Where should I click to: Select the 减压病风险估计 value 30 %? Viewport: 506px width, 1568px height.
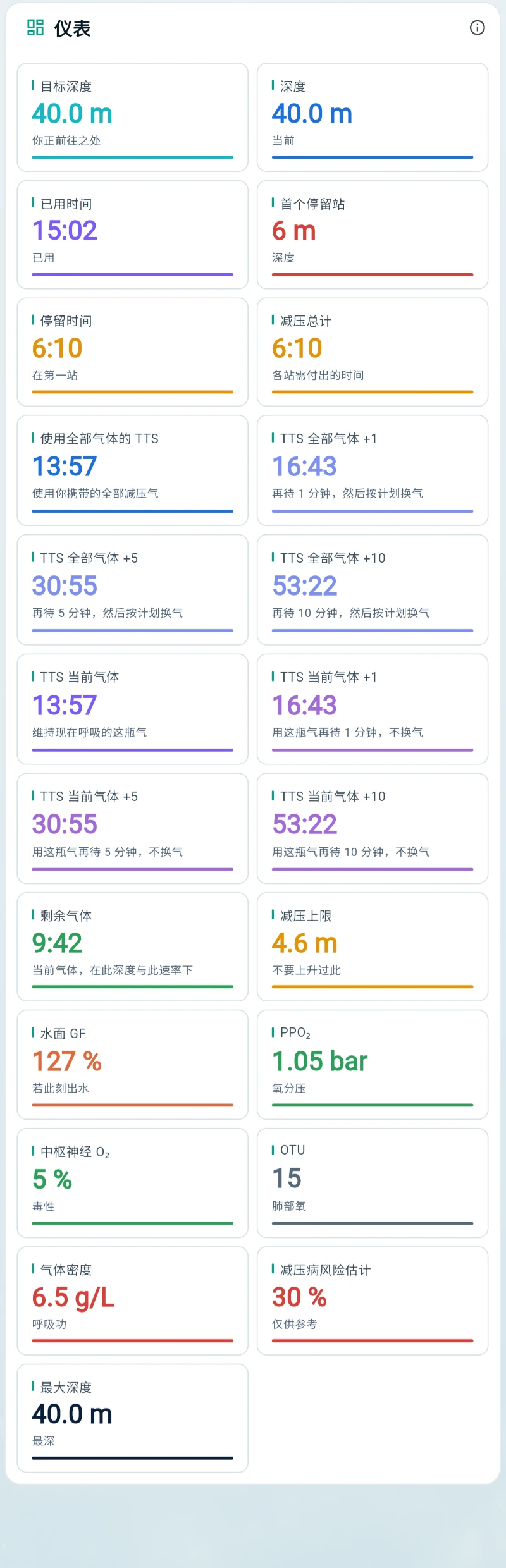tap(299, 1297)
